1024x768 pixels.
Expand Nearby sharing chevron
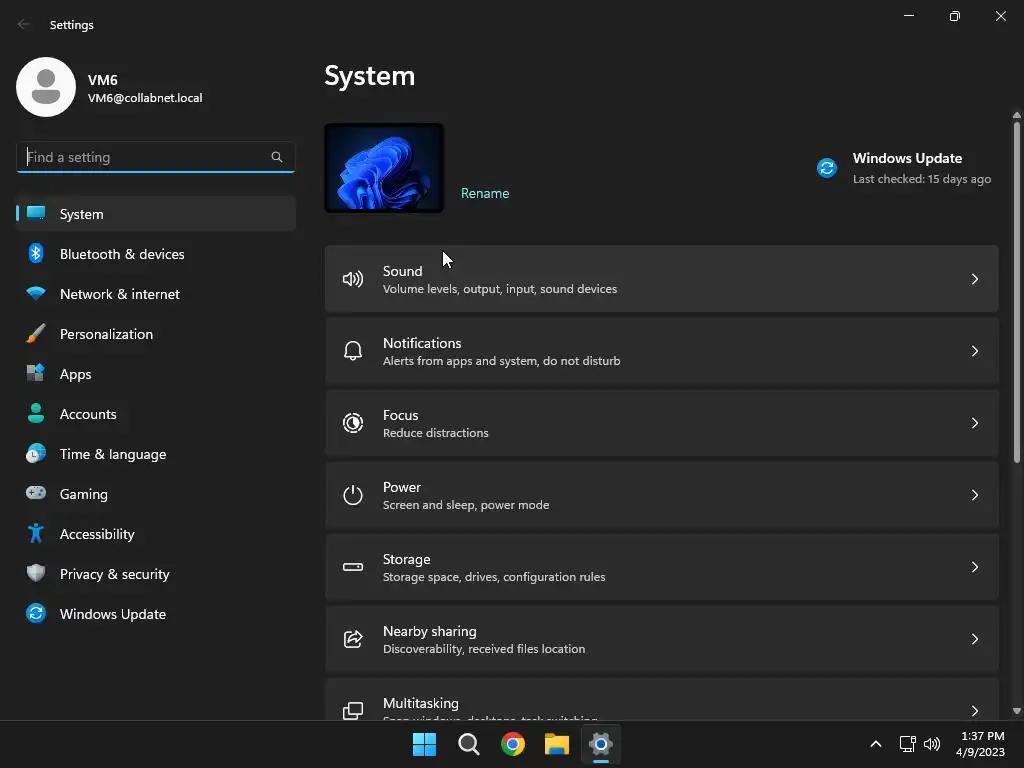(x=974, y=639)
